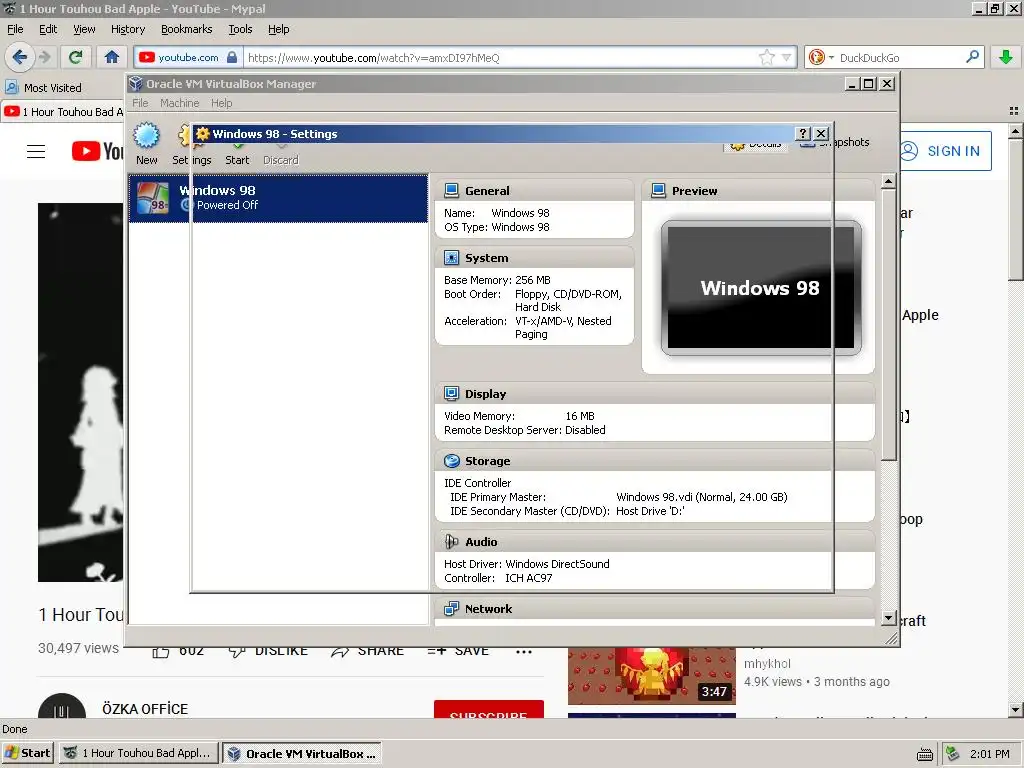The width and height of the screenshot is (1024, 768).
Task: Open the browser File menu
Action: [x=15, y=29]
